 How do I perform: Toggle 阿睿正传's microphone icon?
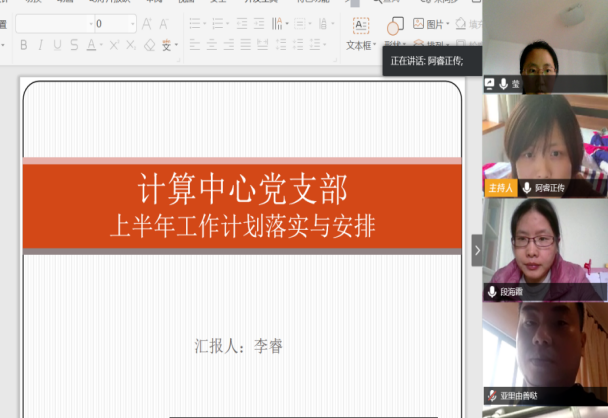526,188
